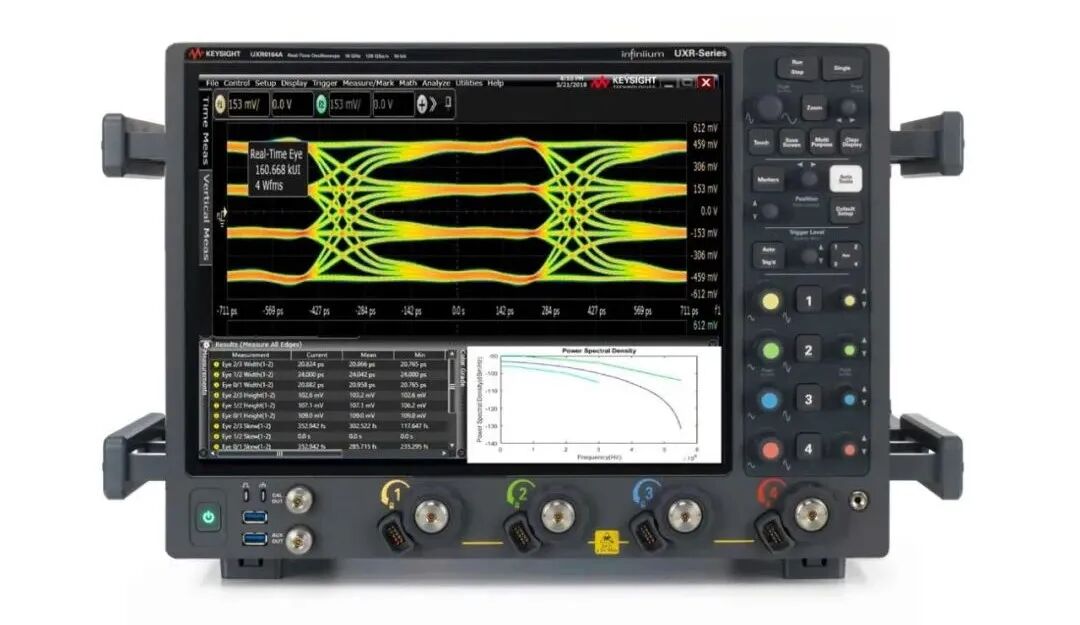The image size is (1080, 625).
Task: Open the Analyze menu
Action: (x=436, y=83)
